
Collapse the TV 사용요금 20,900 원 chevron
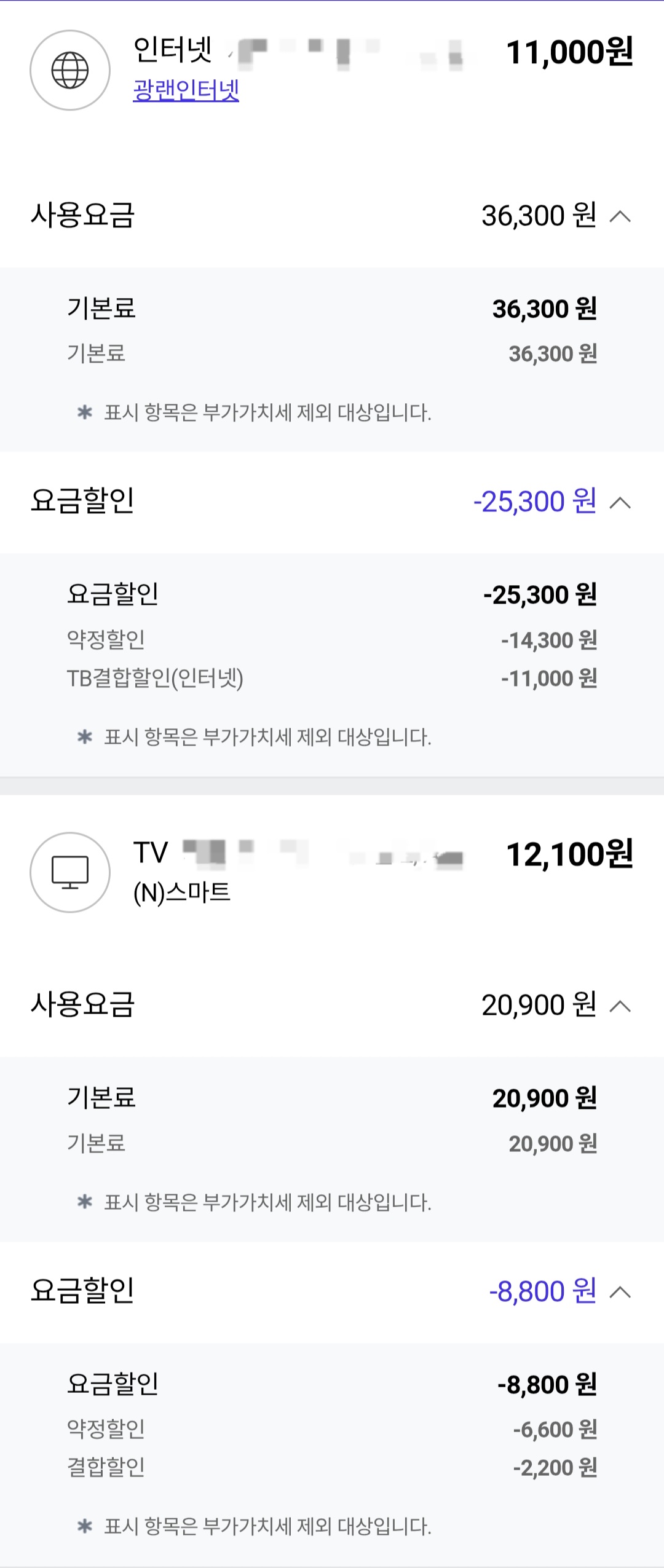pos(620,1006)
